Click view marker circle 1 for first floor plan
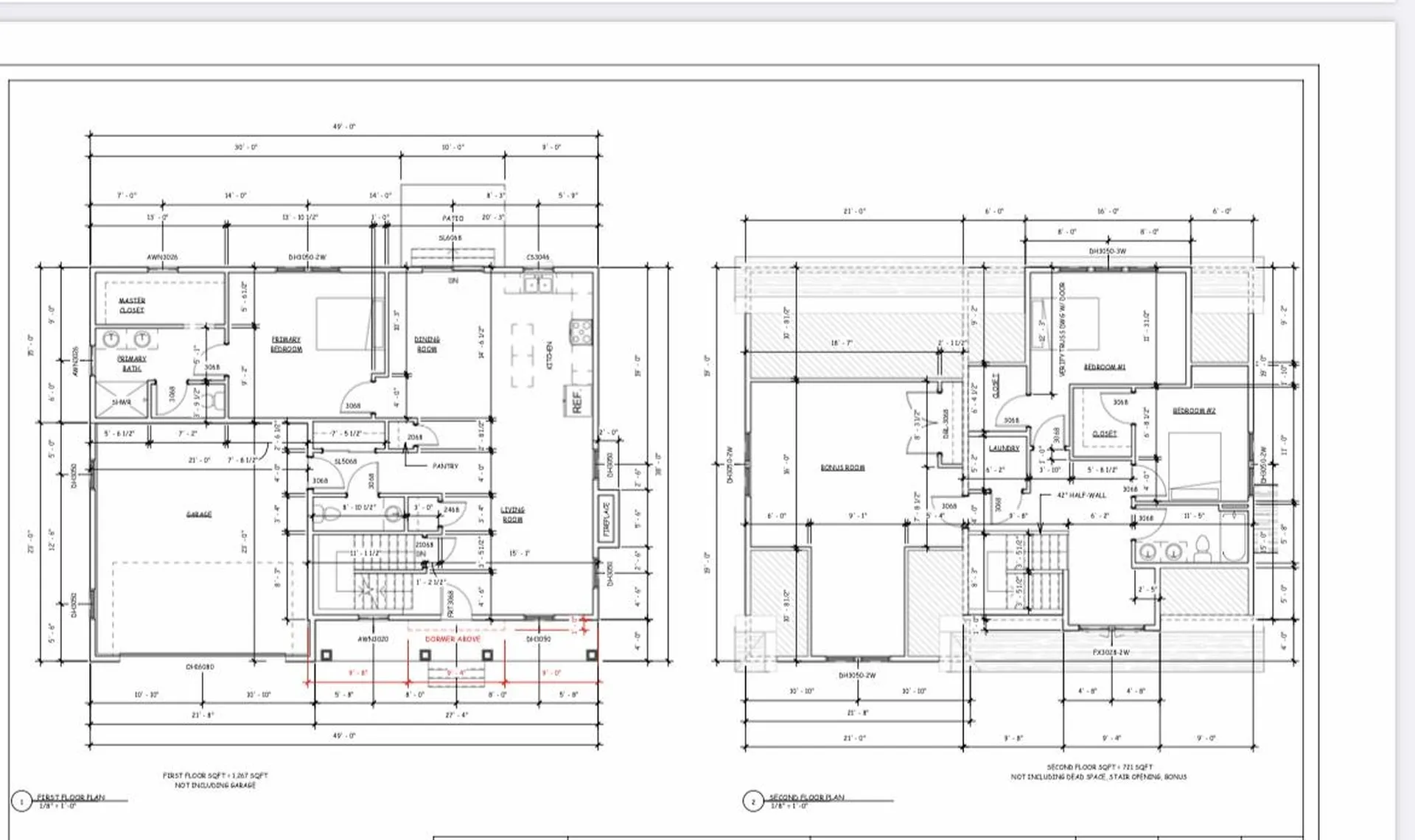Viewport: 1415px width, 840px height. pos(21,801)
